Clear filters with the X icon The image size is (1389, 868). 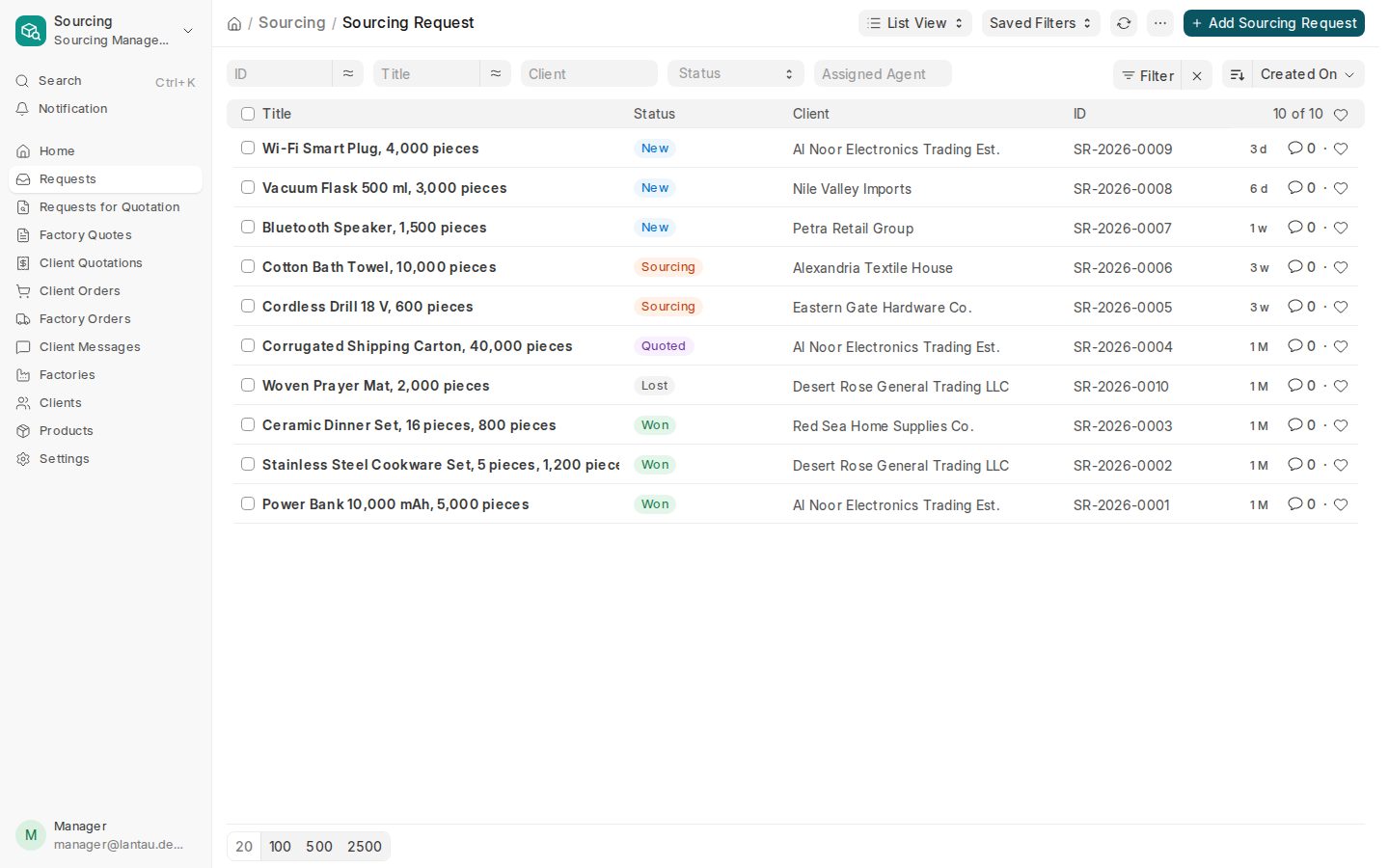pos(1197,75)
